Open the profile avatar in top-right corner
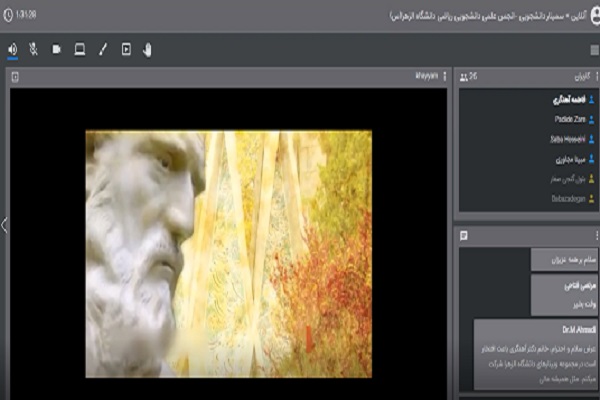This screenshot has height=400, width=600. point(595,16)
